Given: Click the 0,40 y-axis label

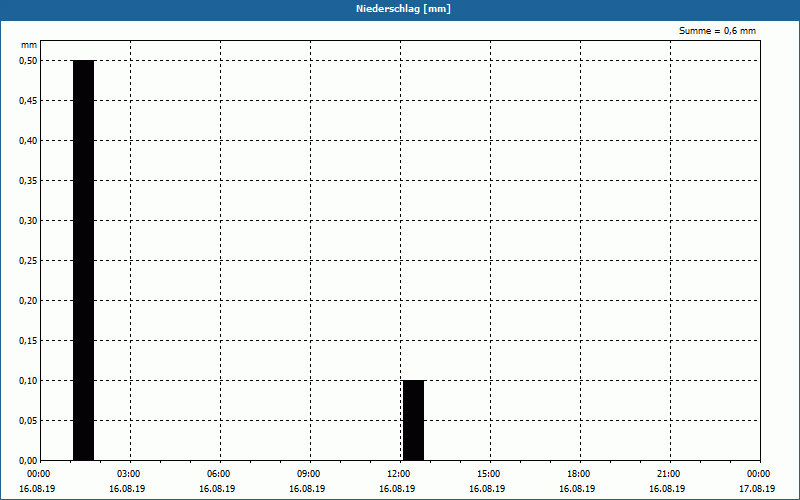Looking at the screenshot, I should click(x=28, y=141).
